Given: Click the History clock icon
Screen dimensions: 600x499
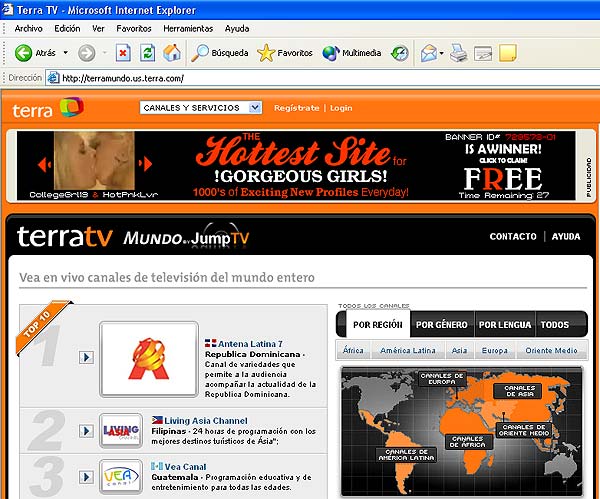Looking at the screenshot, I should (x=400, y=52).
